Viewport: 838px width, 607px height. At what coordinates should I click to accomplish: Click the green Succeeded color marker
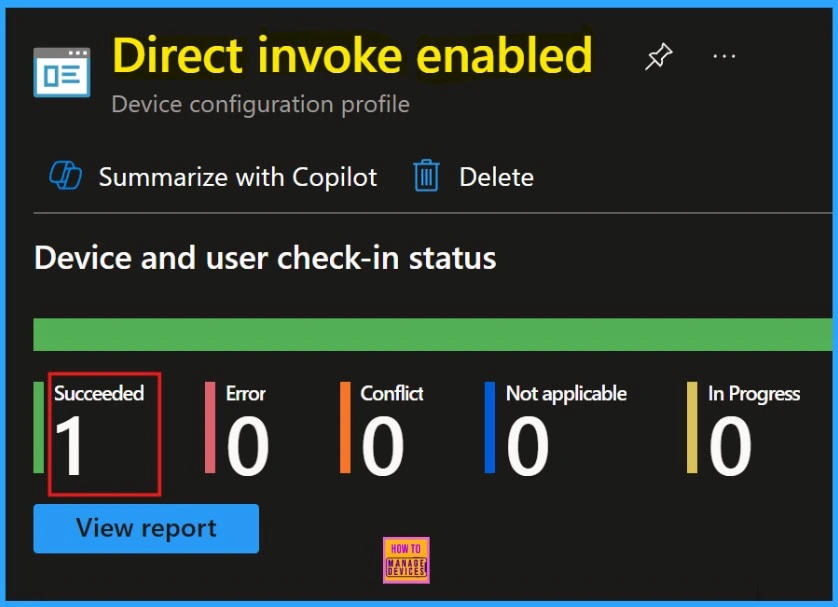click(x=38, y=427)
